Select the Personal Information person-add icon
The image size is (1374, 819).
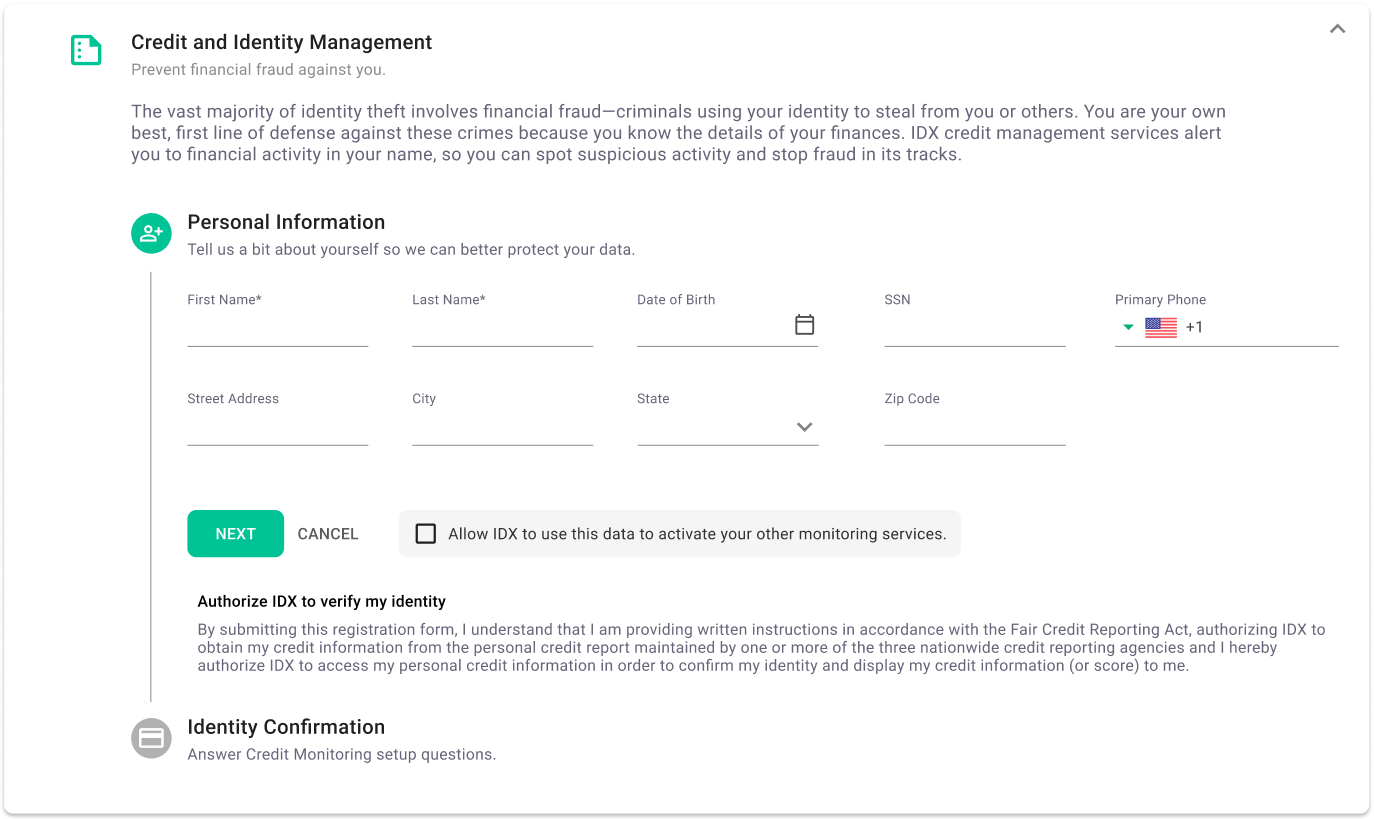tap(151, 233)
